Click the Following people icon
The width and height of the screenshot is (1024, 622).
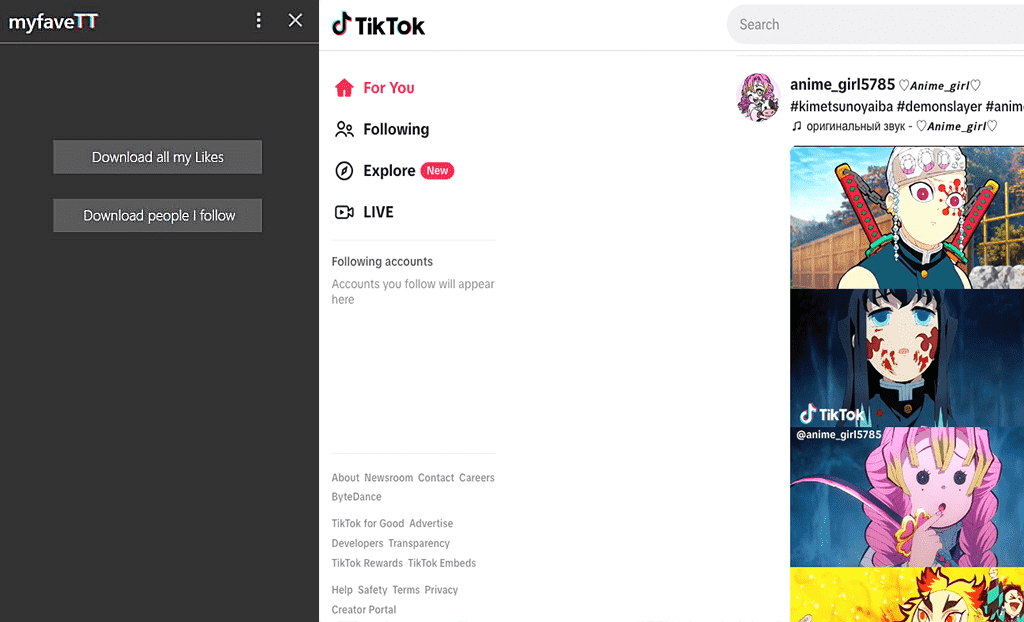point(344,129)
